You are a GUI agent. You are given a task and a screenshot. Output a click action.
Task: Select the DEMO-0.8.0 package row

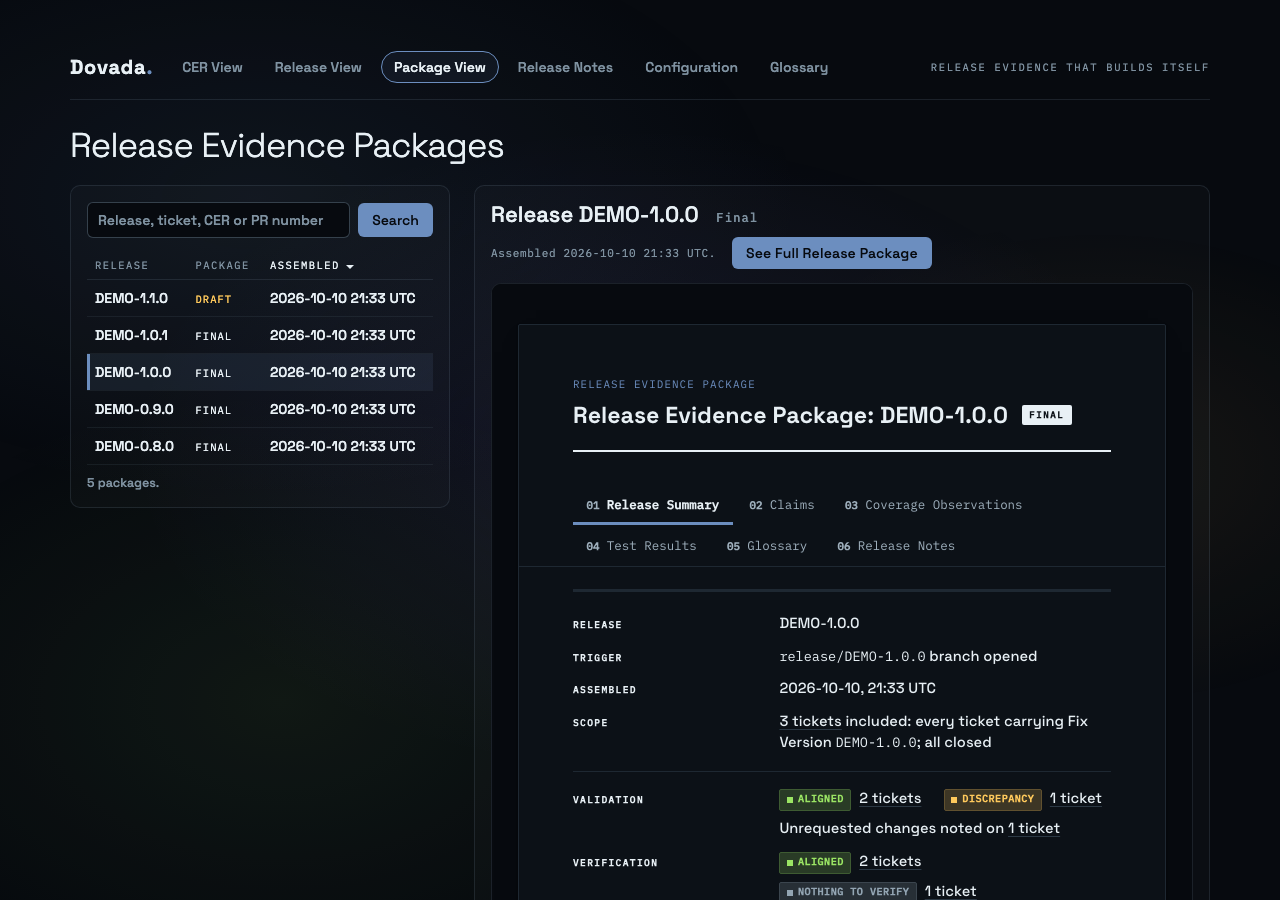[260, 446]
